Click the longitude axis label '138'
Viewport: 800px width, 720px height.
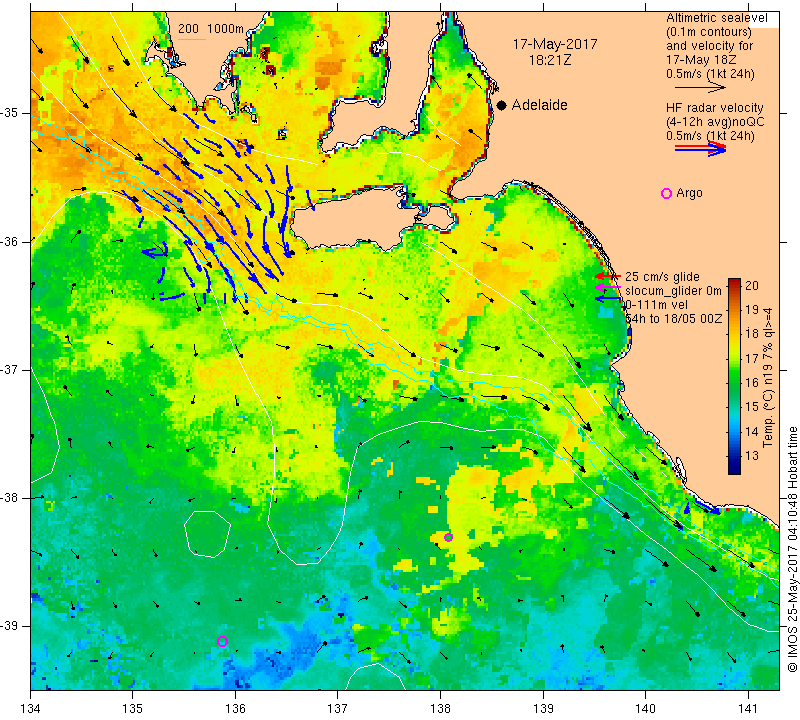pyautogui.click(x=440, y=708)
